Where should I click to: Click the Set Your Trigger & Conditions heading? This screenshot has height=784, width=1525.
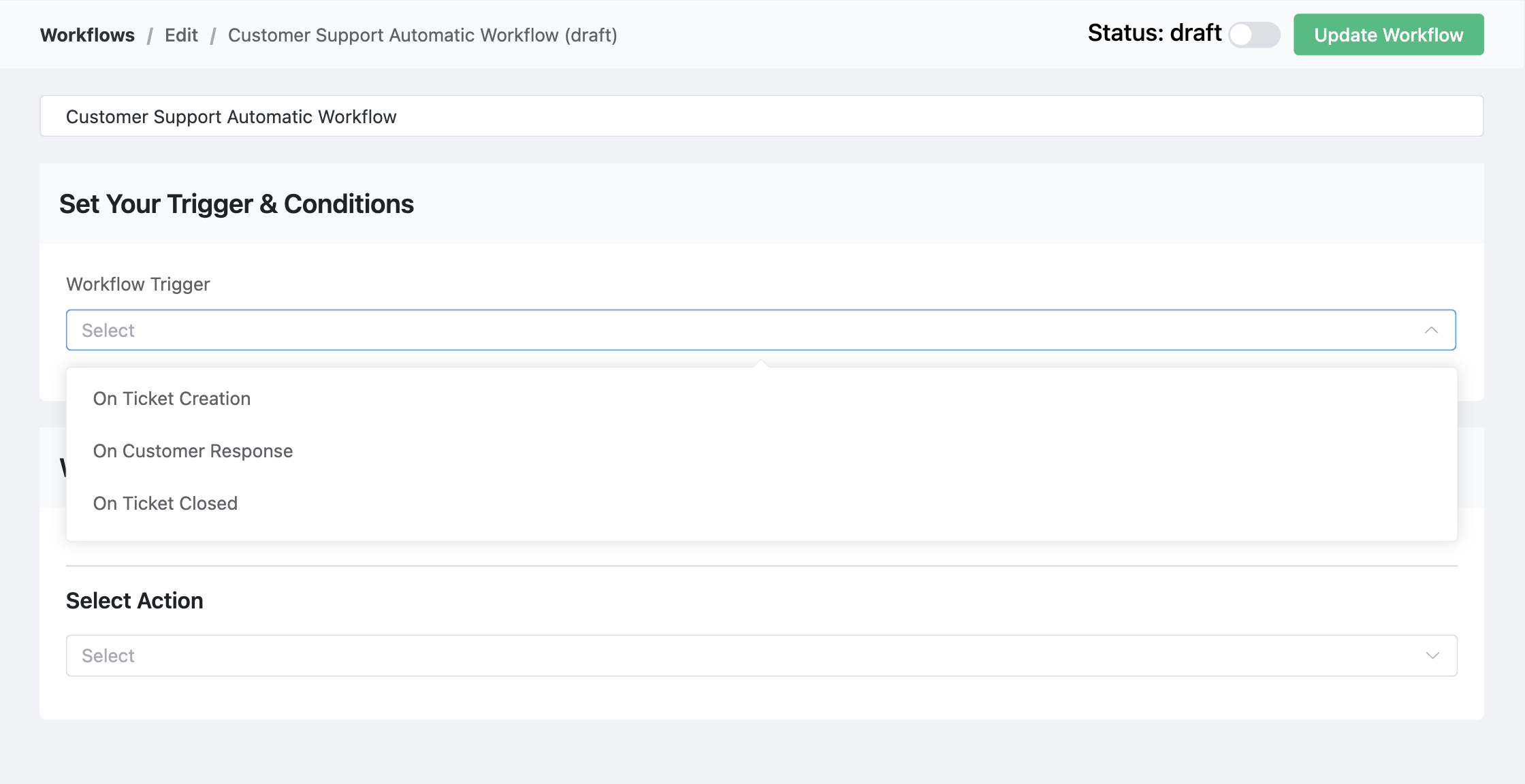point(237,203)
